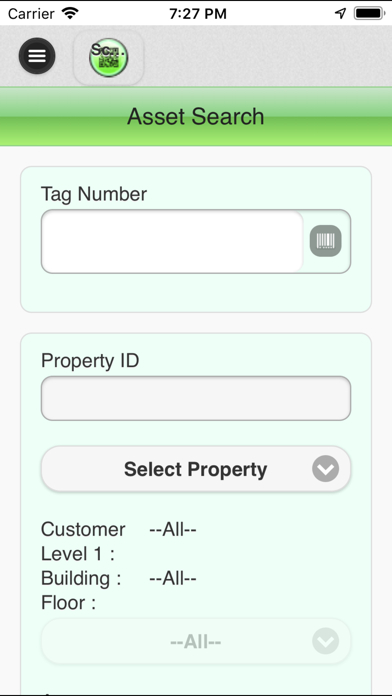The width and height of the screenshot is (392, 696).
Task: Open the hamburger menu
Action: tap(37, 56)
